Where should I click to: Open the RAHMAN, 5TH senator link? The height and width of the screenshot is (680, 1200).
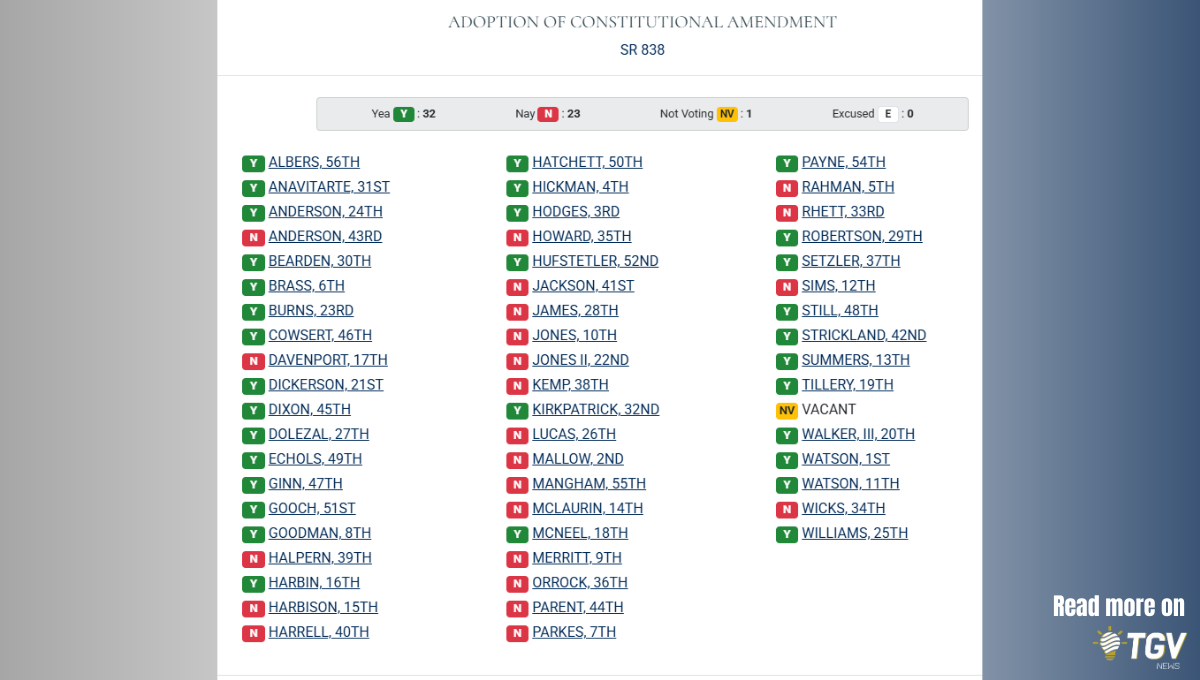click(847, 187)
